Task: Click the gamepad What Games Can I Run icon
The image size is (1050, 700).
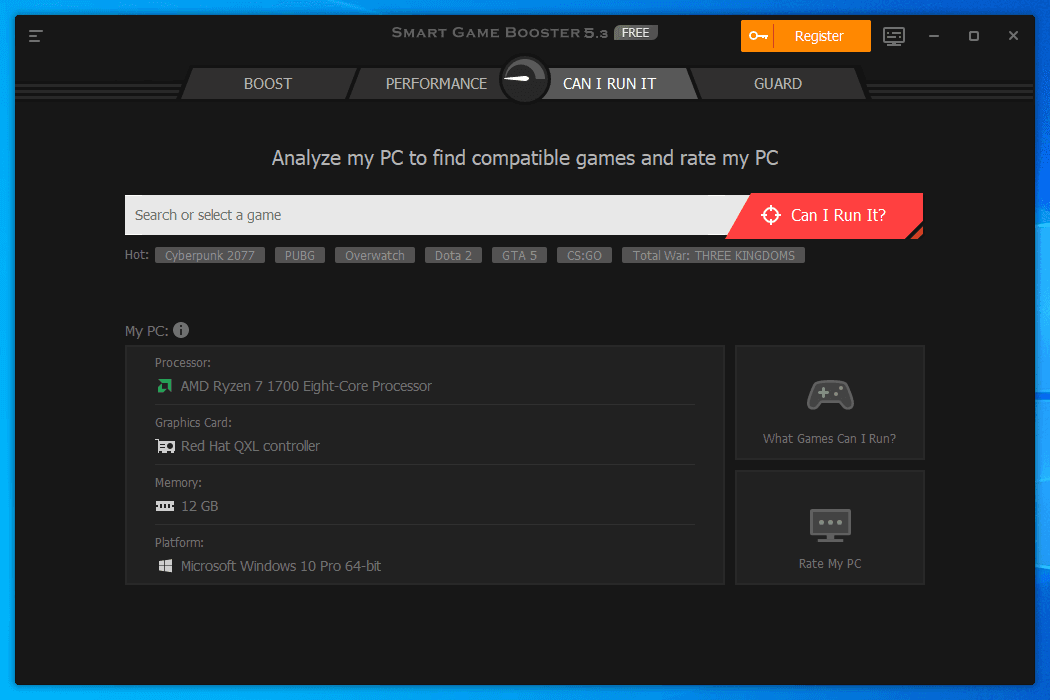Action: pos(829,395)
